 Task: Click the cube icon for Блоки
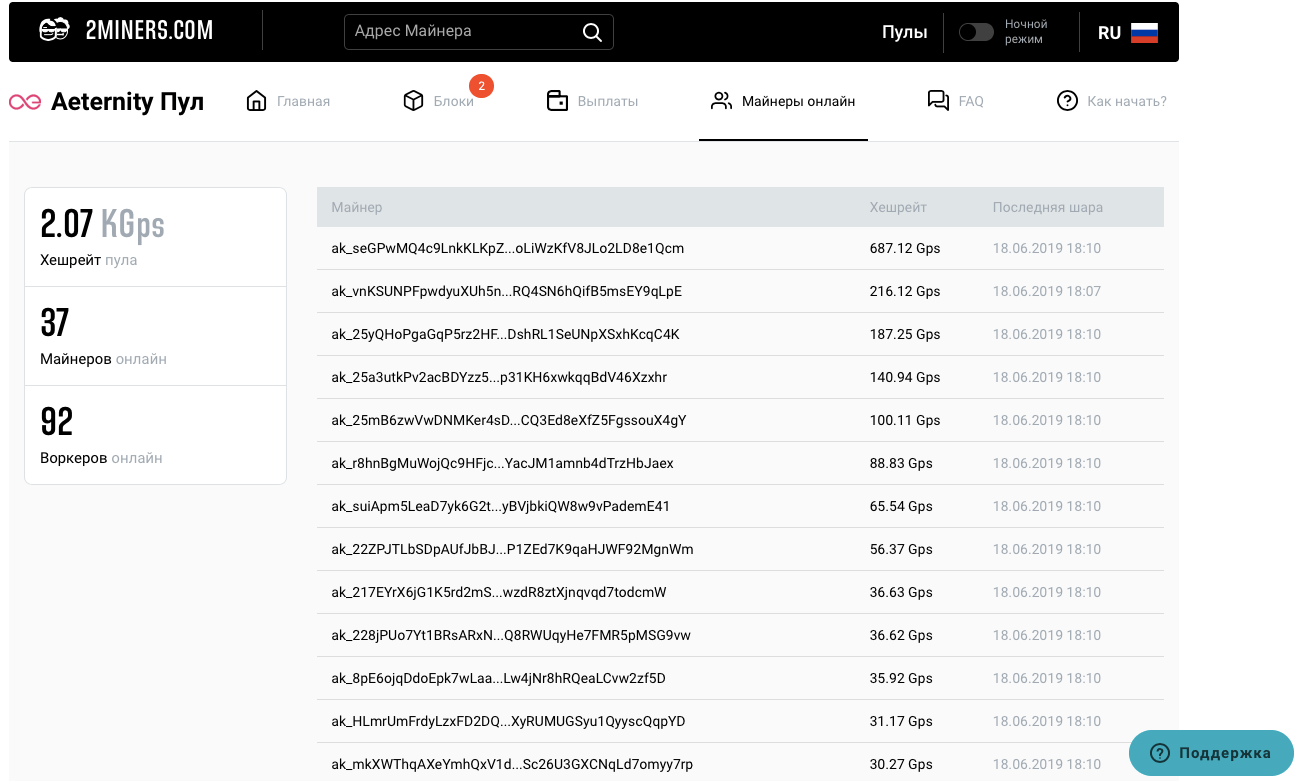(413, 101)
